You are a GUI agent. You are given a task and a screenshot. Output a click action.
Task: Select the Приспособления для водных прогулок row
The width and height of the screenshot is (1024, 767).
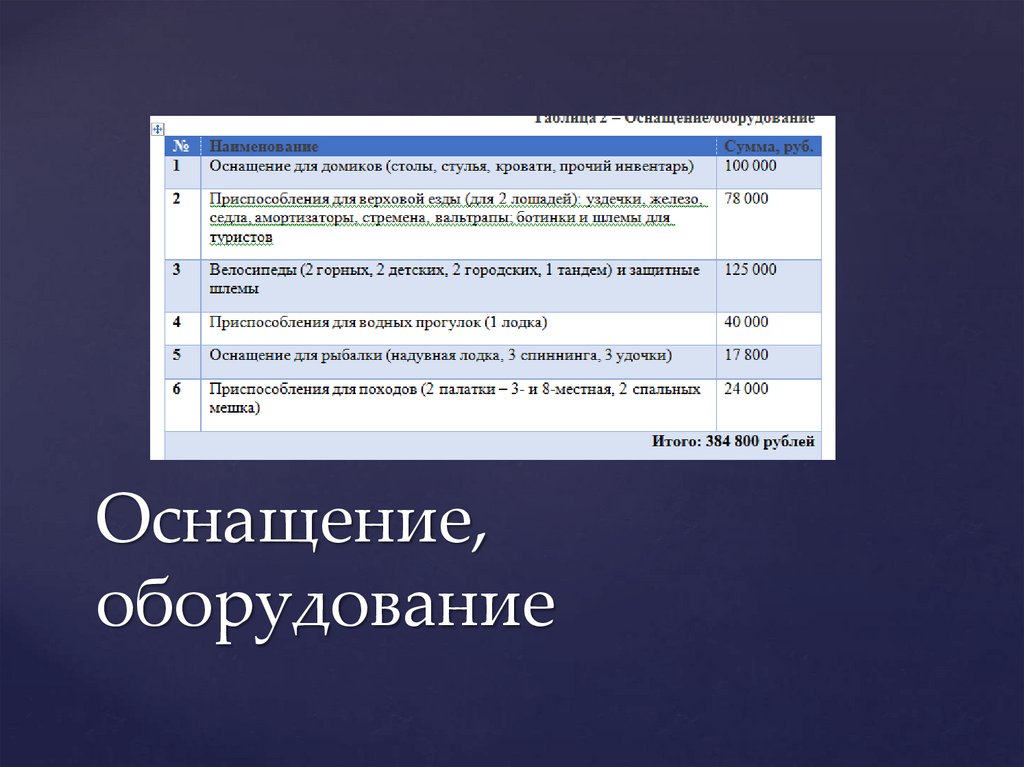pos(379,322)
